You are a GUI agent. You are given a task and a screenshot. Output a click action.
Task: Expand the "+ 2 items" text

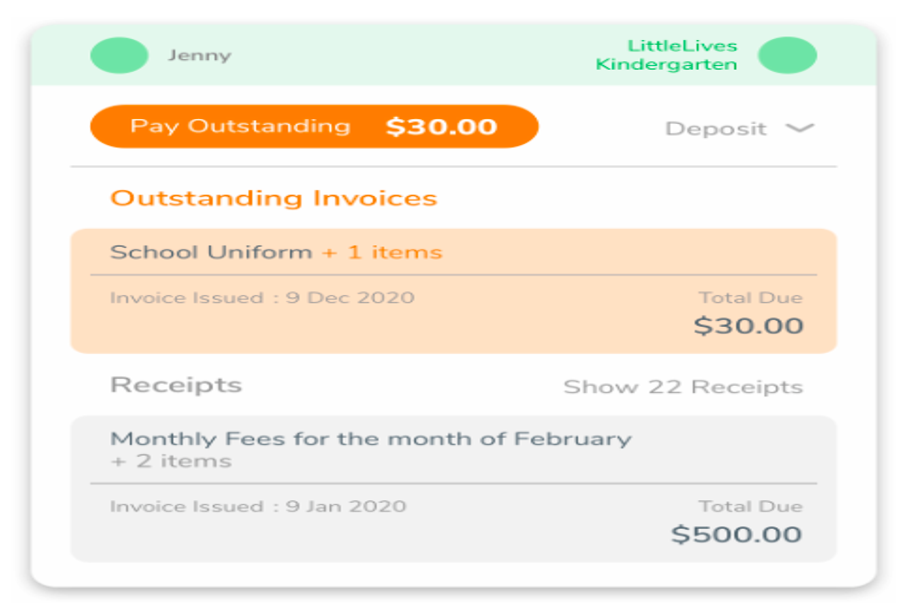(x=171, y=461)
